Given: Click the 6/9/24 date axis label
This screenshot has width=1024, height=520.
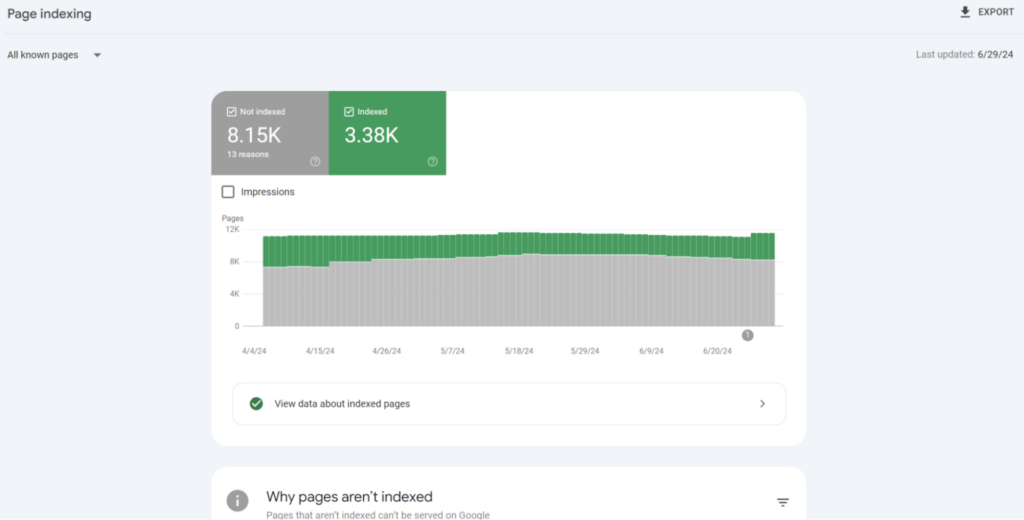Looking at the screenshot, I should tap(651, 351).
